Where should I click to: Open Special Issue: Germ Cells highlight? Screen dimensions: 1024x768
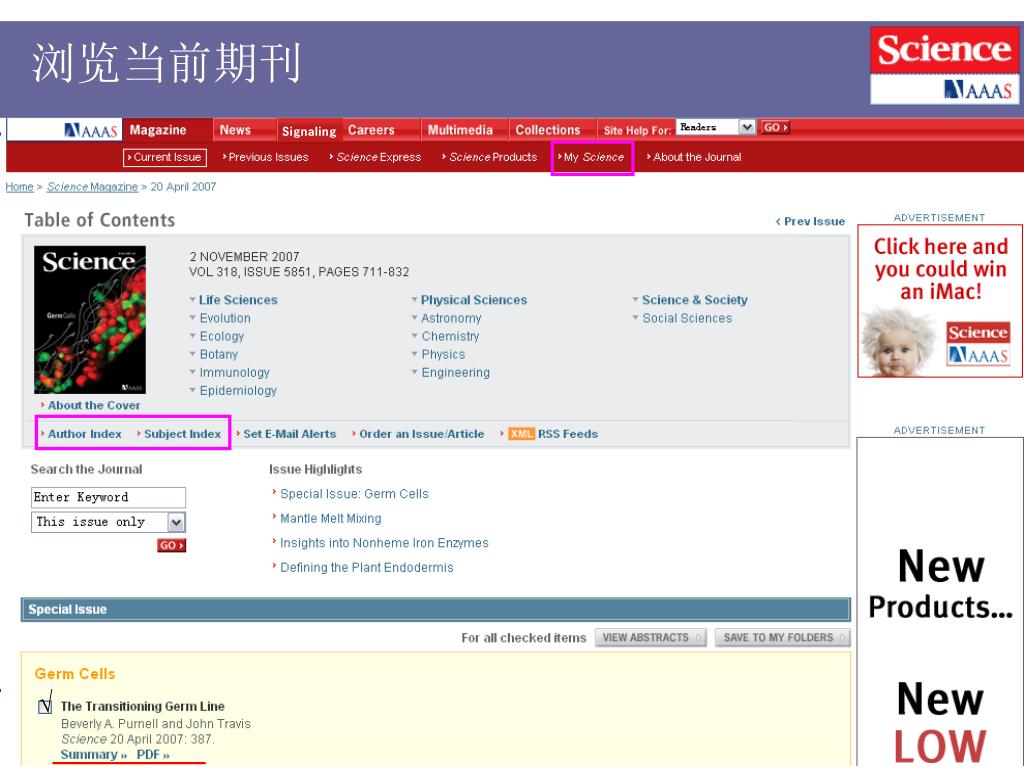tap(355, 494)
